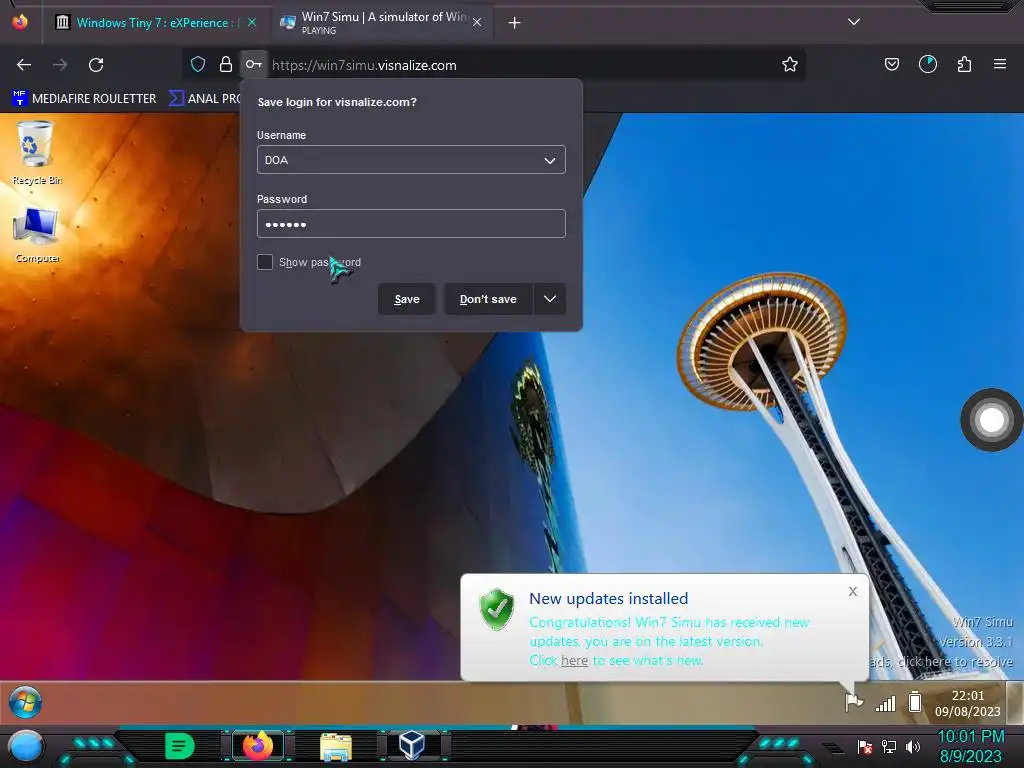The image size is (1024, 768).
Task: Open the green notes app in host taskbar
Action: pyautogui.click(x=180, y=746)
